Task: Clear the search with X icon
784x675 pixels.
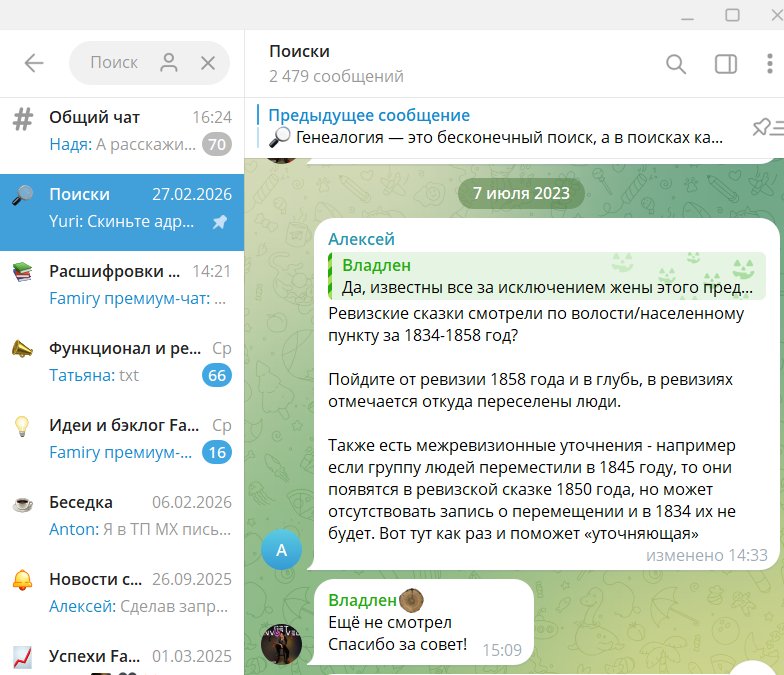Action: point(208,63)
